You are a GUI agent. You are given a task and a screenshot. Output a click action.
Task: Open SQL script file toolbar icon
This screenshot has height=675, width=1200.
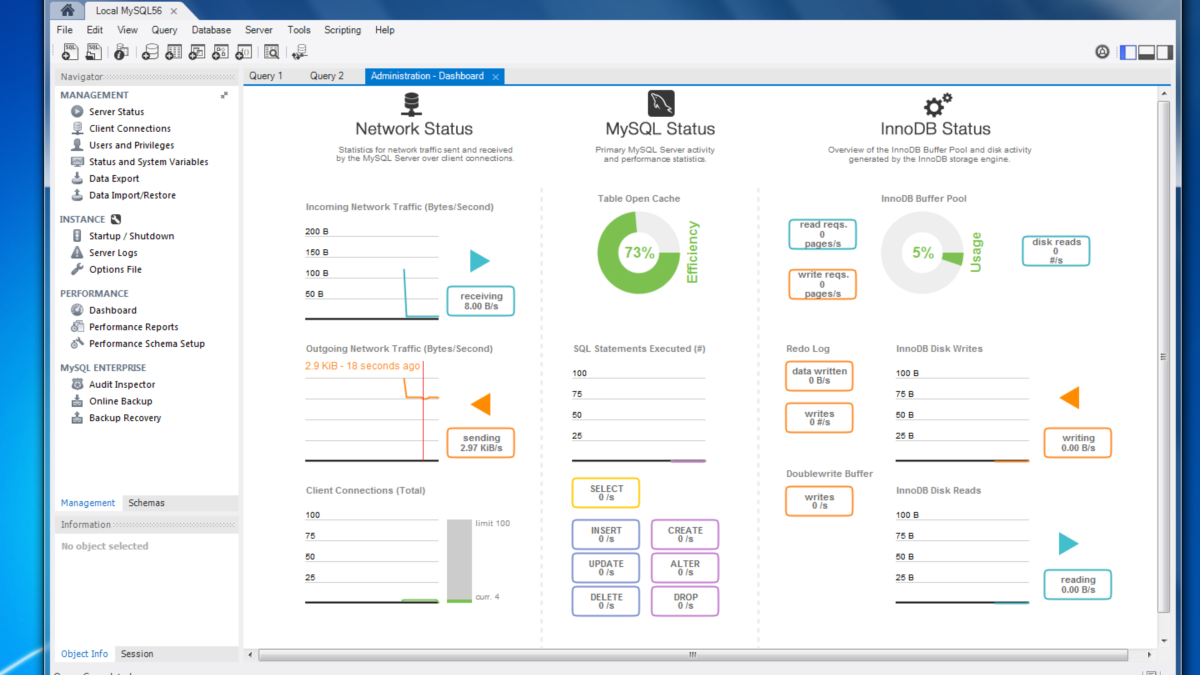pos(95,52)
